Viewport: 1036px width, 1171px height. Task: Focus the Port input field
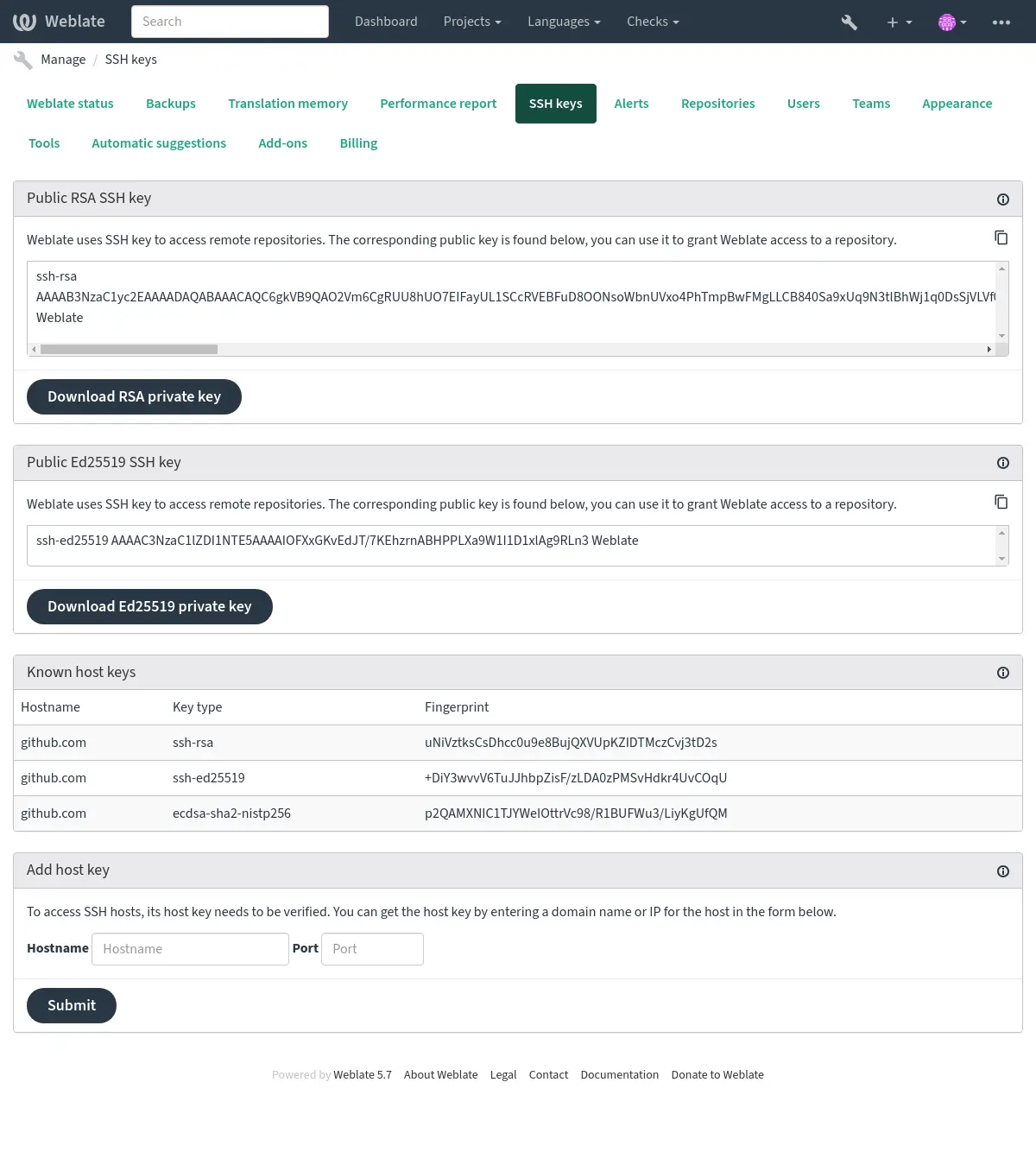(x=372, y=949)
